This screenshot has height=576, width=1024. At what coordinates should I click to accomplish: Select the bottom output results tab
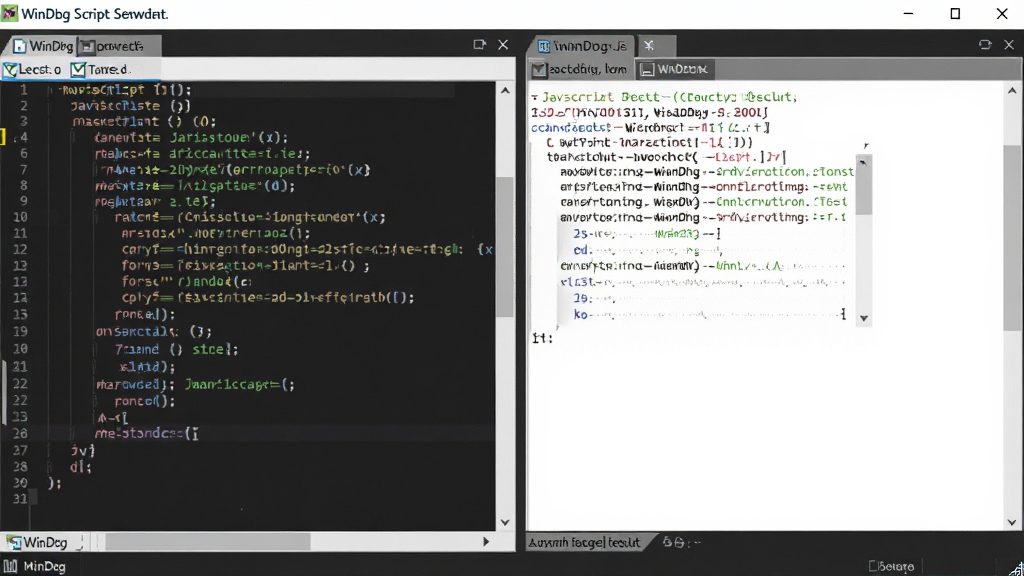[x=584, y=542]
